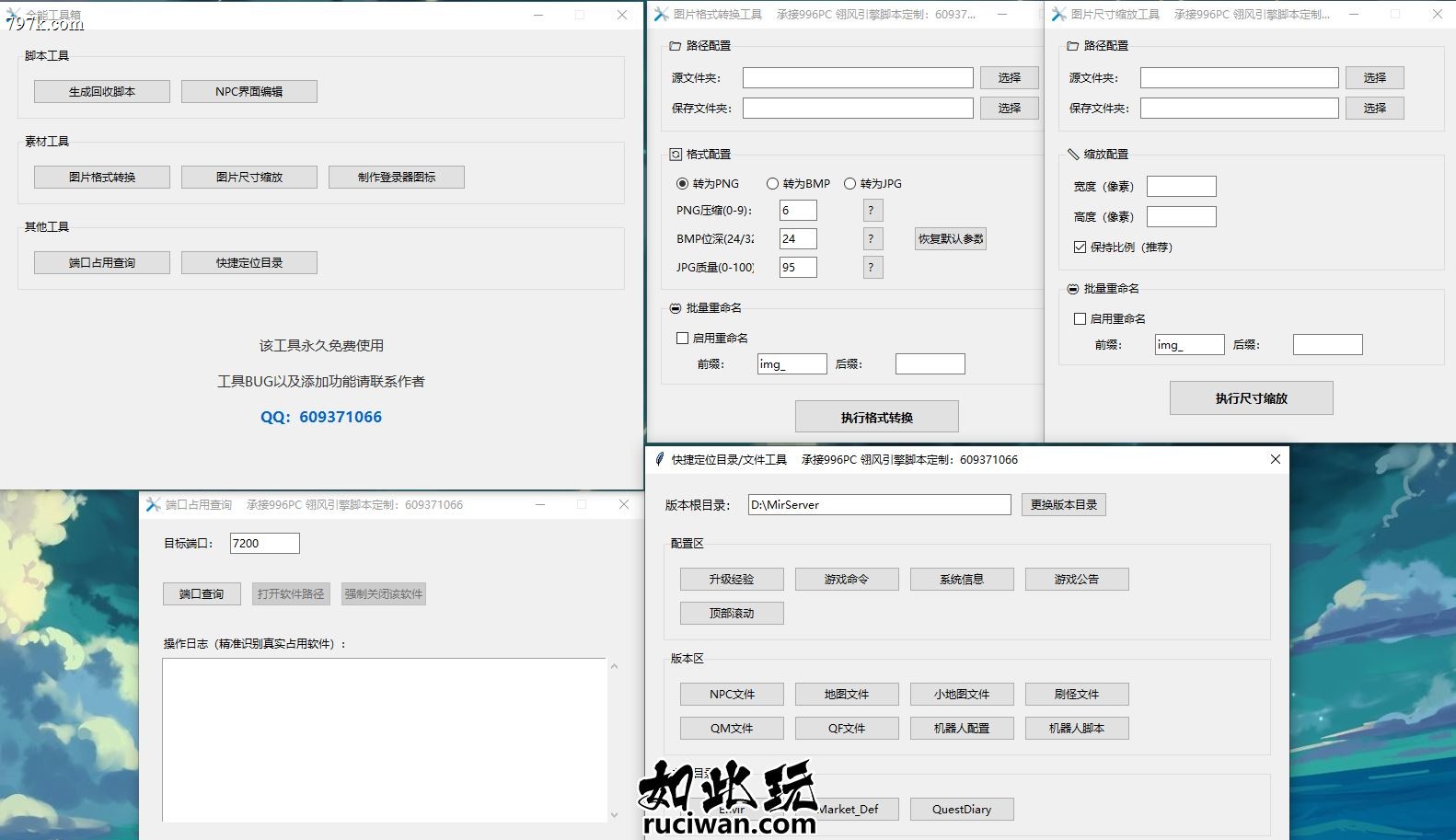This screenshot has height=840, width=1456.
Task: Open 顶部滚动 config file
Action: click(732, 613)
